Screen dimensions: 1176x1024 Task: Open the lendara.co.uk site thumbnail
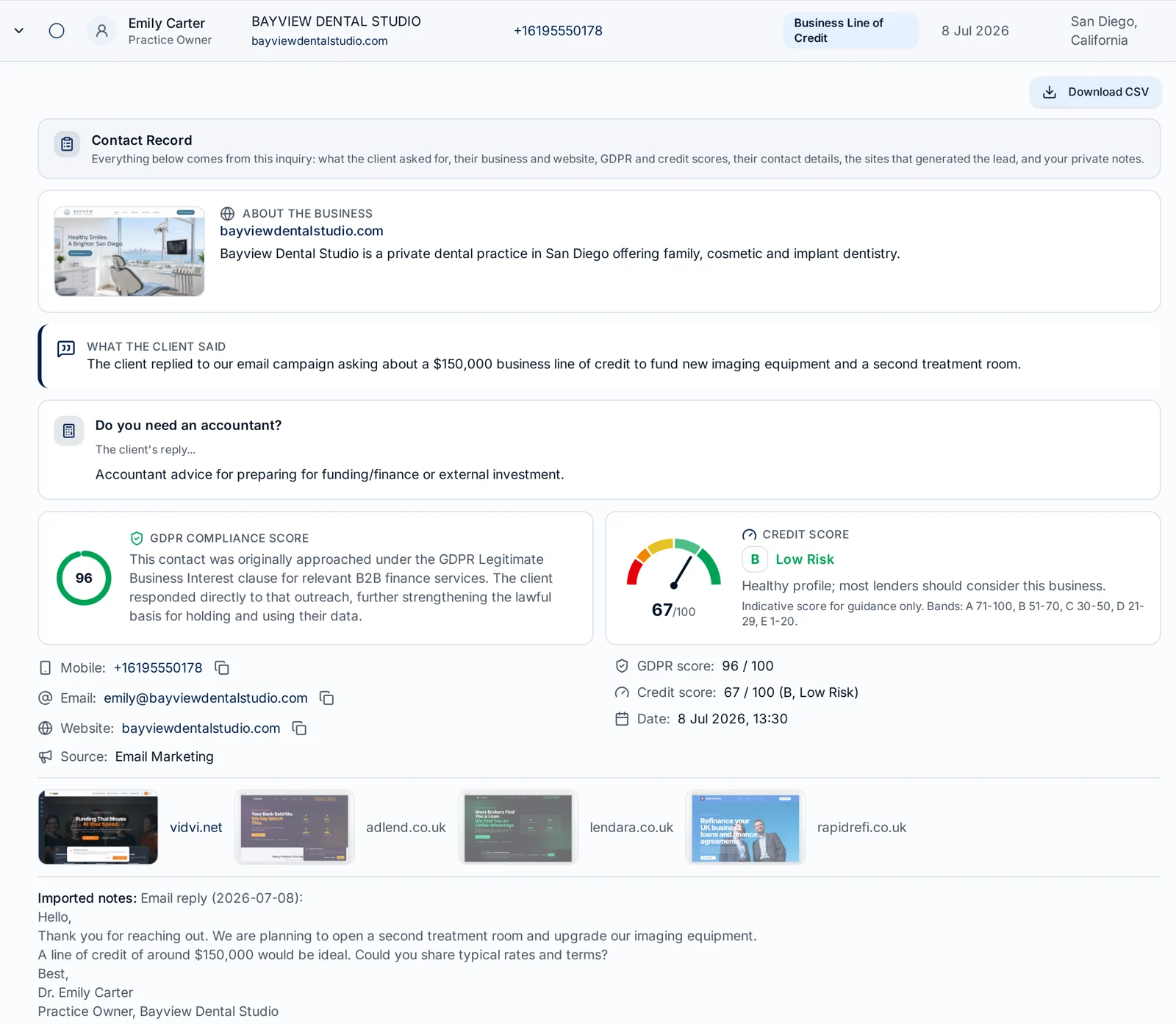[x=518, y=827]
